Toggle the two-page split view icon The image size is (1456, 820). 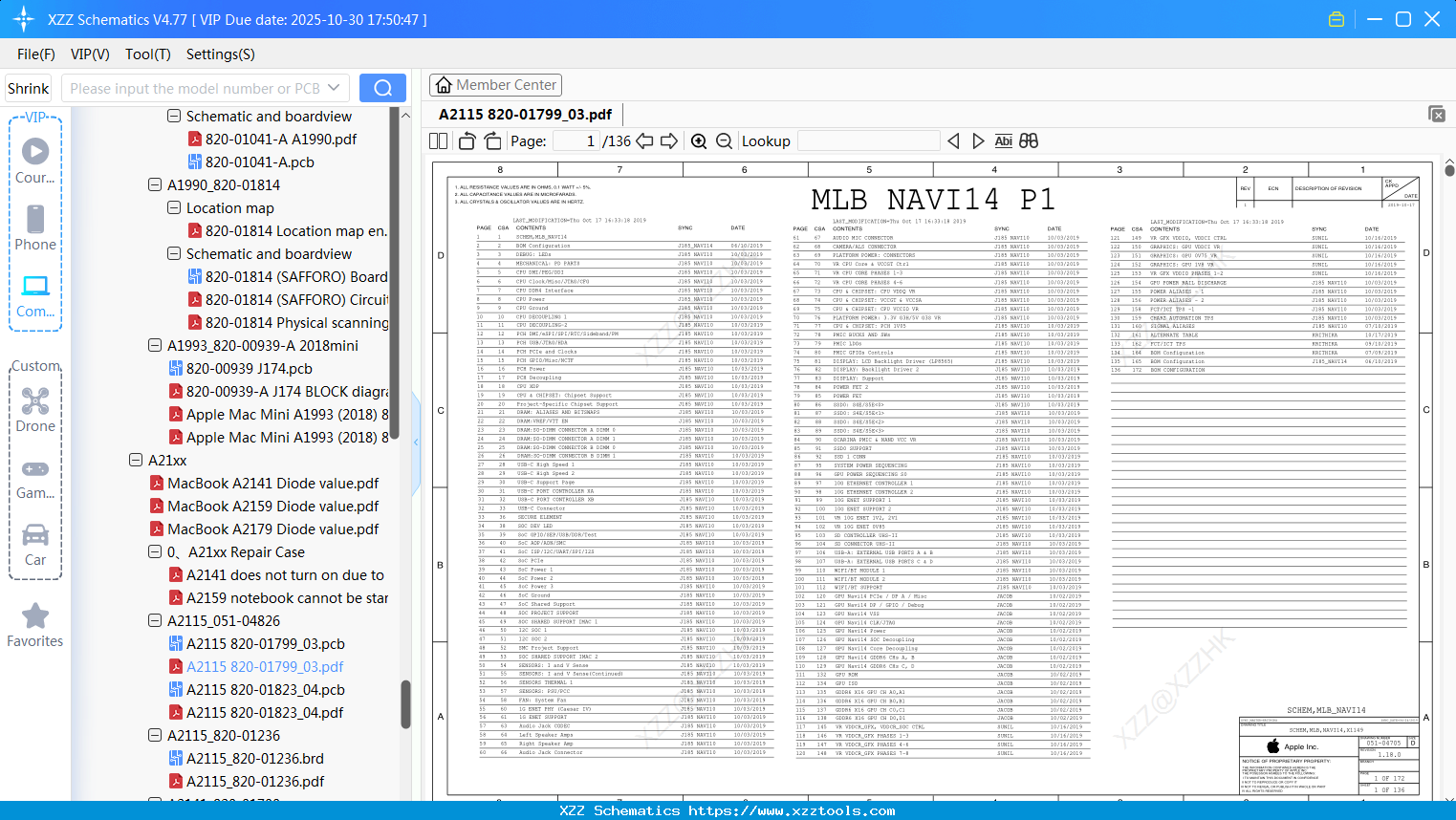[x=438, y=141]
